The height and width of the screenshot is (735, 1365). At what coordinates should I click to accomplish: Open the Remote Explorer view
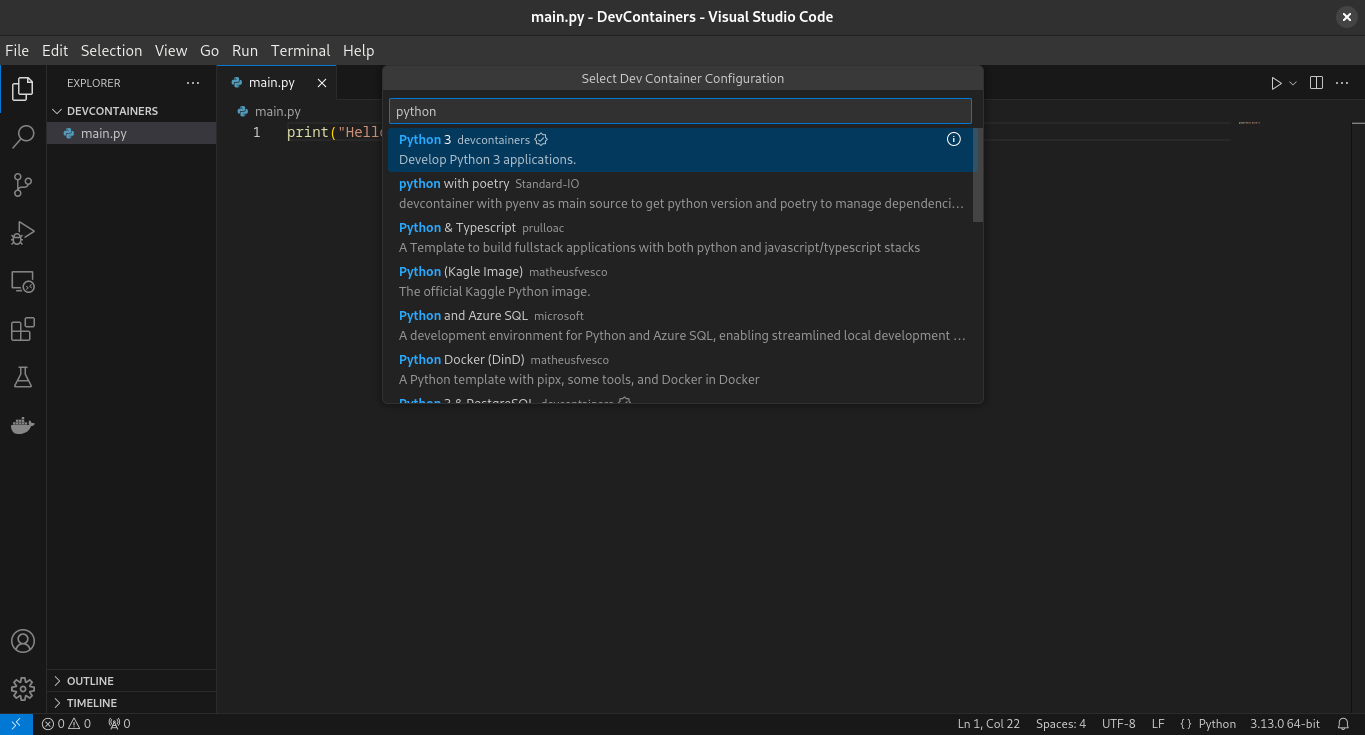(23, 282)
